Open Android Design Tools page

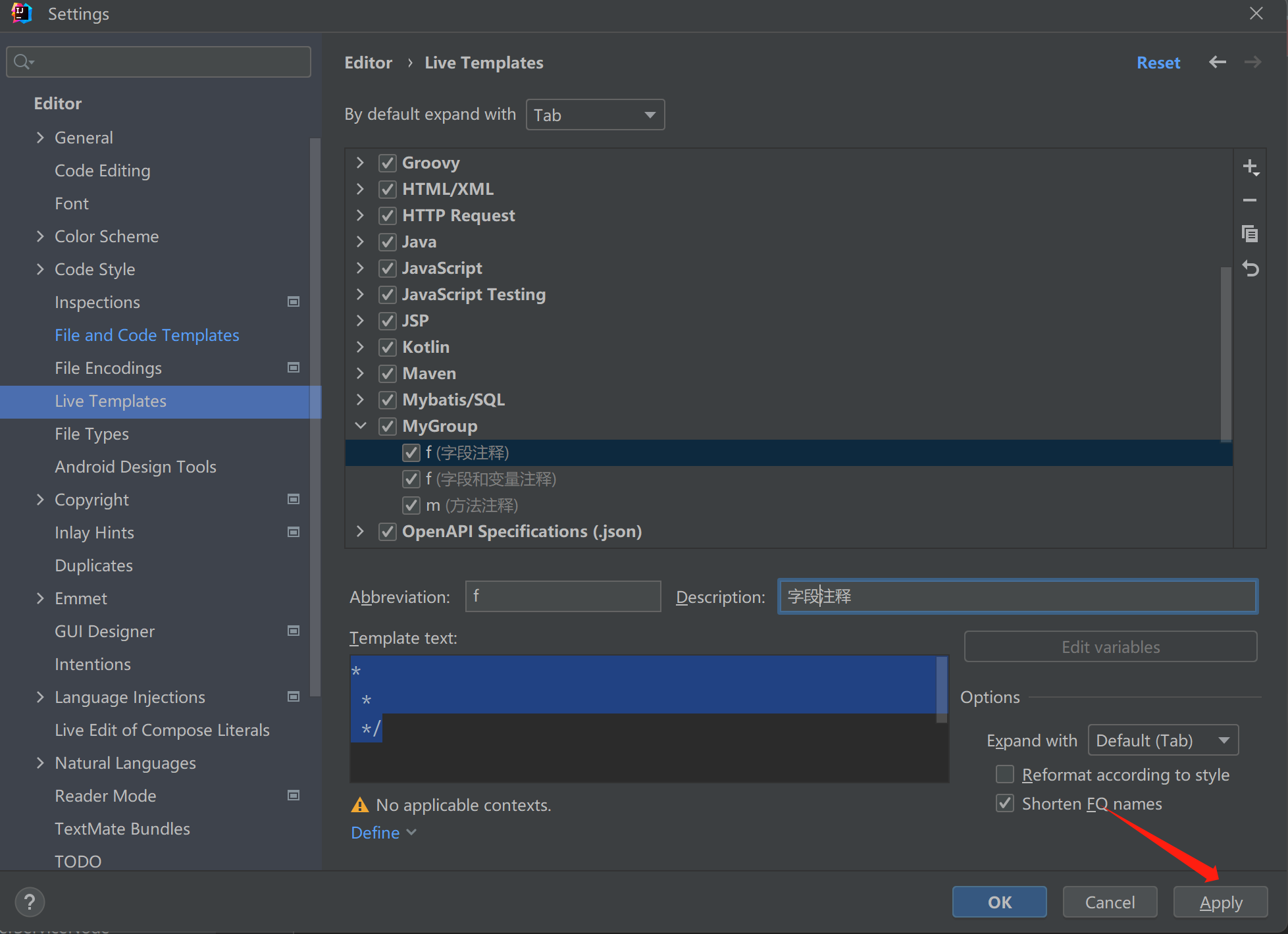(x=136, y=467)
